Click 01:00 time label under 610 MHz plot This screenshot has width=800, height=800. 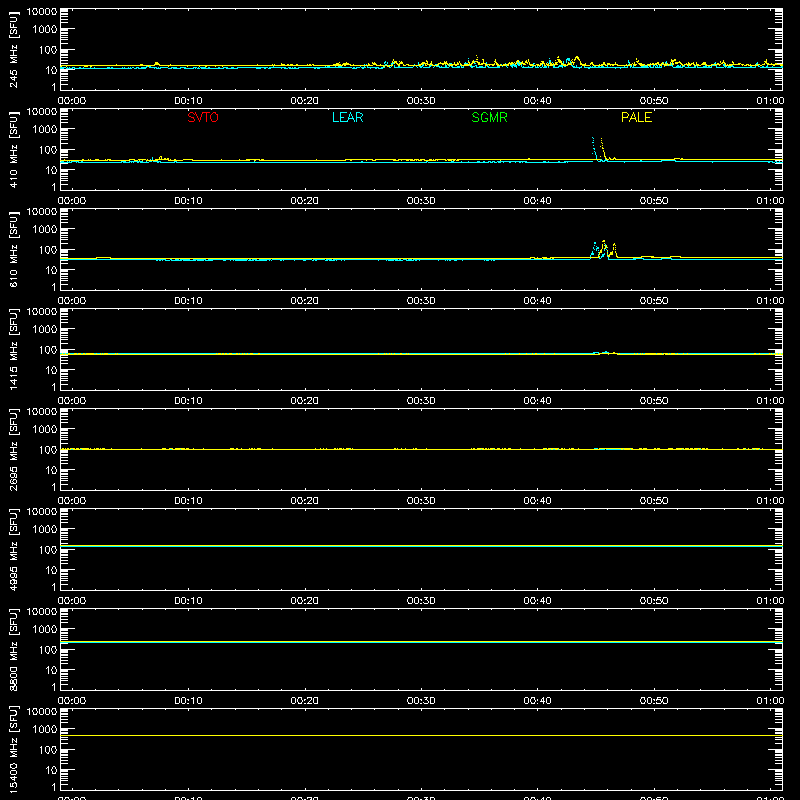click(x=770, y=301)
